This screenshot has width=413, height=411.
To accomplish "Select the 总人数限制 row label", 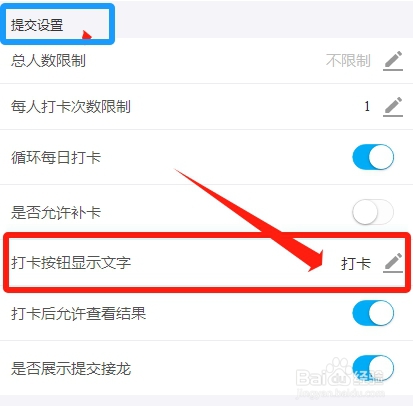I will tap(48, 61).
